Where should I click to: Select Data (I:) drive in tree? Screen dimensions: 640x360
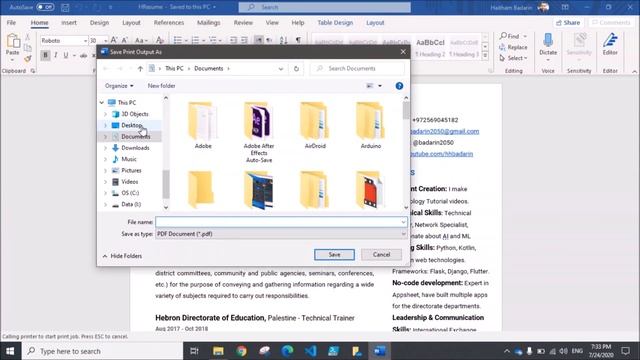coord(131,204)
